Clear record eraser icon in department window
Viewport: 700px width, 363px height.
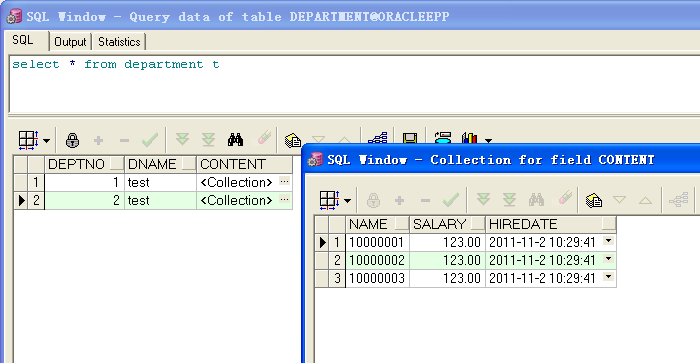[x=264, y=138]
